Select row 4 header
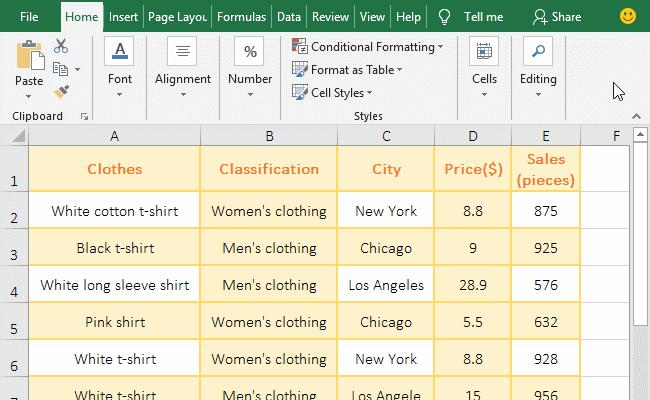 coord(14,284)
